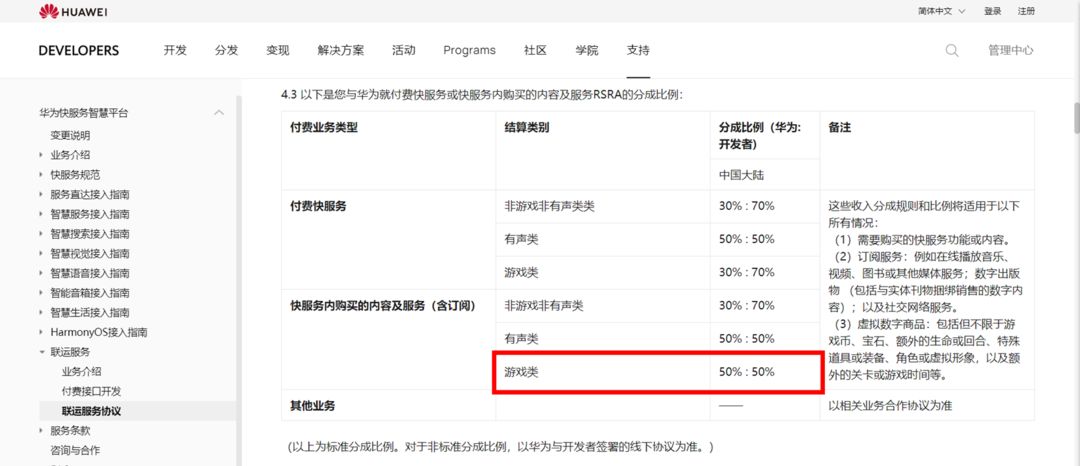Click the 登录 link
Screen dimensions: 1080x466
[993, 11]
